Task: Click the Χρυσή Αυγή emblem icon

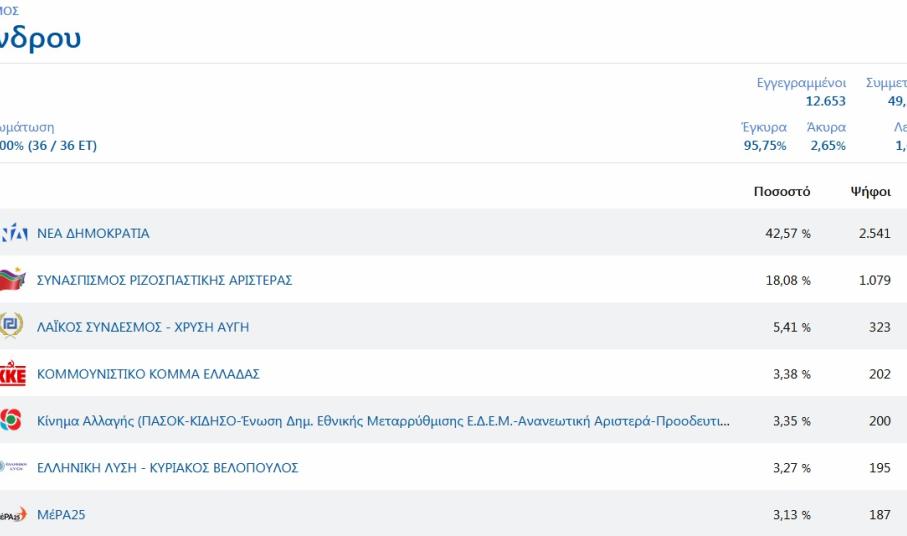Action: (x=12, y=327)
